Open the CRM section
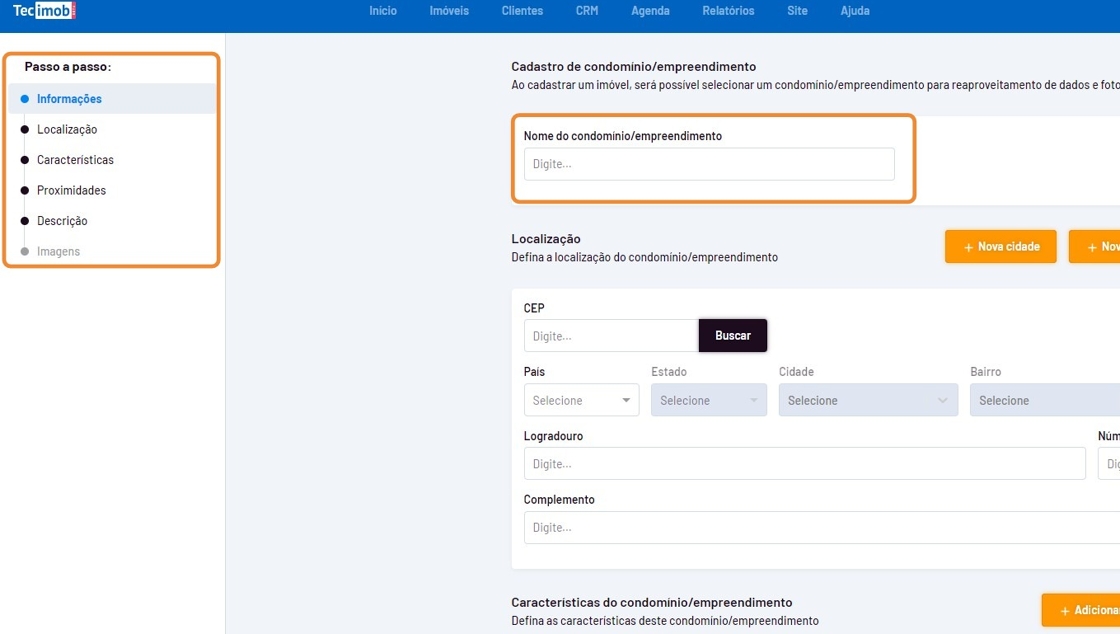The image size is (1120, 634). pos(587,11)
